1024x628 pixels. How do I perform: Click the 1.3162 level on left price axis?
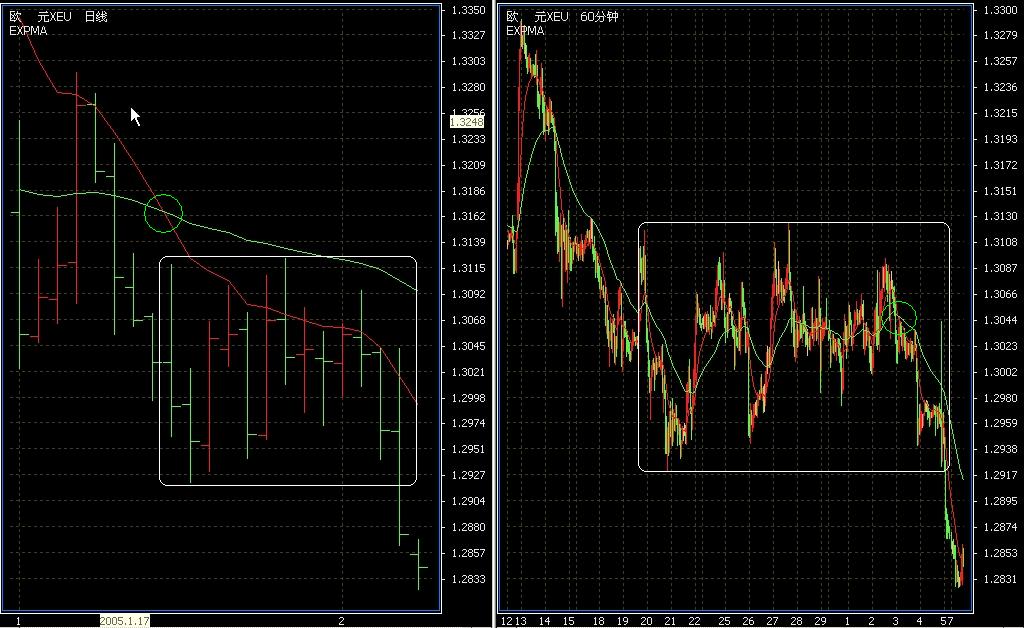[468, 217]
